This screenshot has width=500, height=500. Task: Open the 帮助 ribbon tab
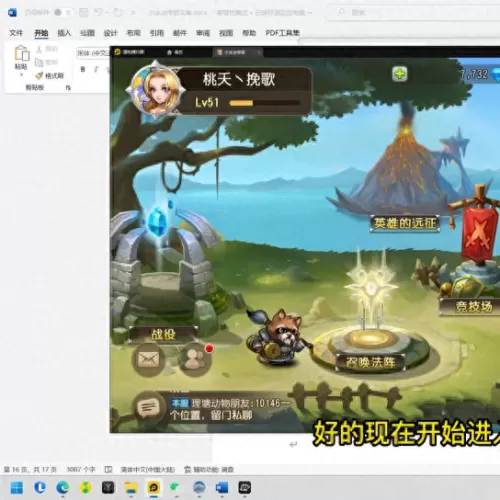click(x=249, y=33)
